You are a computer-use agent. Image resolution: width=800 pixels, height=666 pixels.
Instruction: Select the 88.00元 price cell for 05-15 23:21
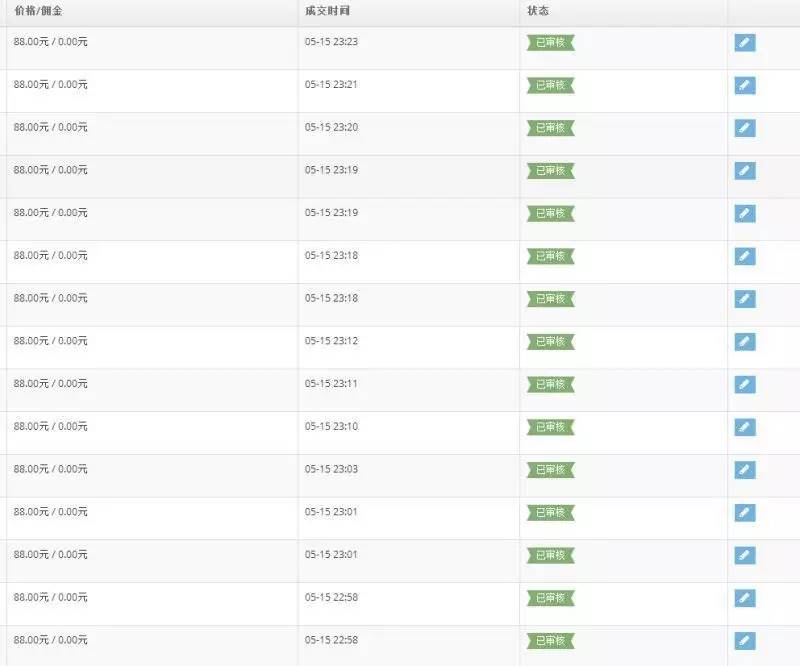[51, 84]
